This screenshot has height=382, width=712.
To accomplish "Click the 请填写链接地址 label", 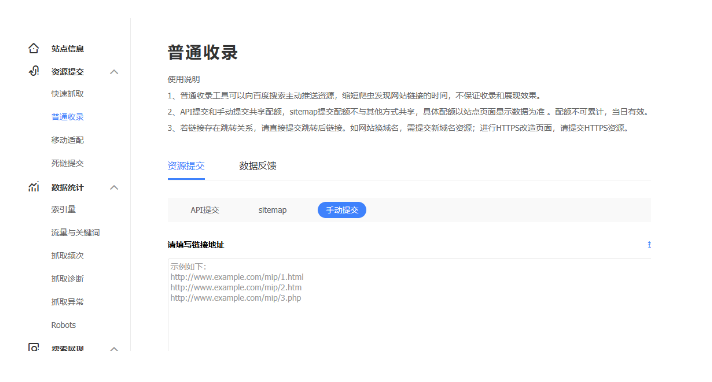I will pos(196,244).
